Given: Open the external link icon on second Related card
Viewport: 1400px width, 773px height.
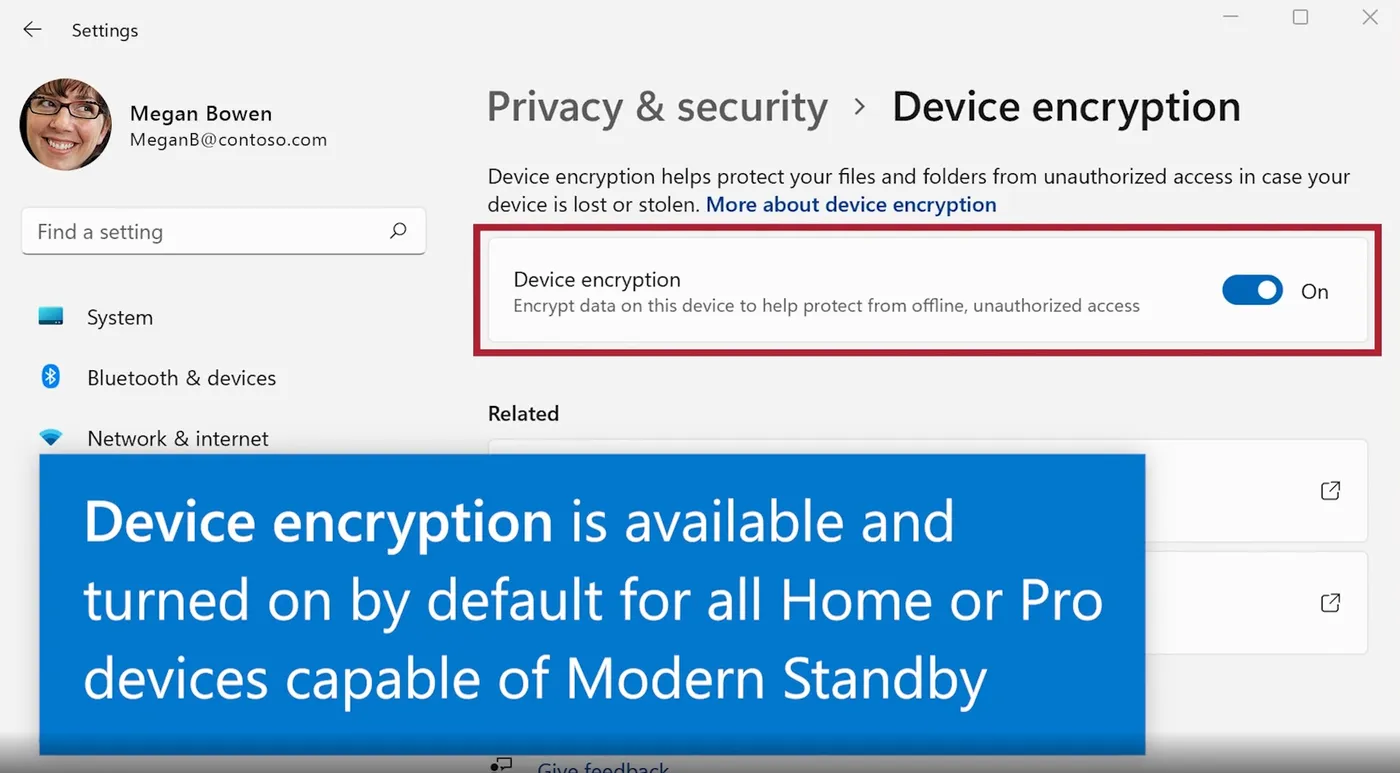Looking at the screenshot, I should 1330,603.
